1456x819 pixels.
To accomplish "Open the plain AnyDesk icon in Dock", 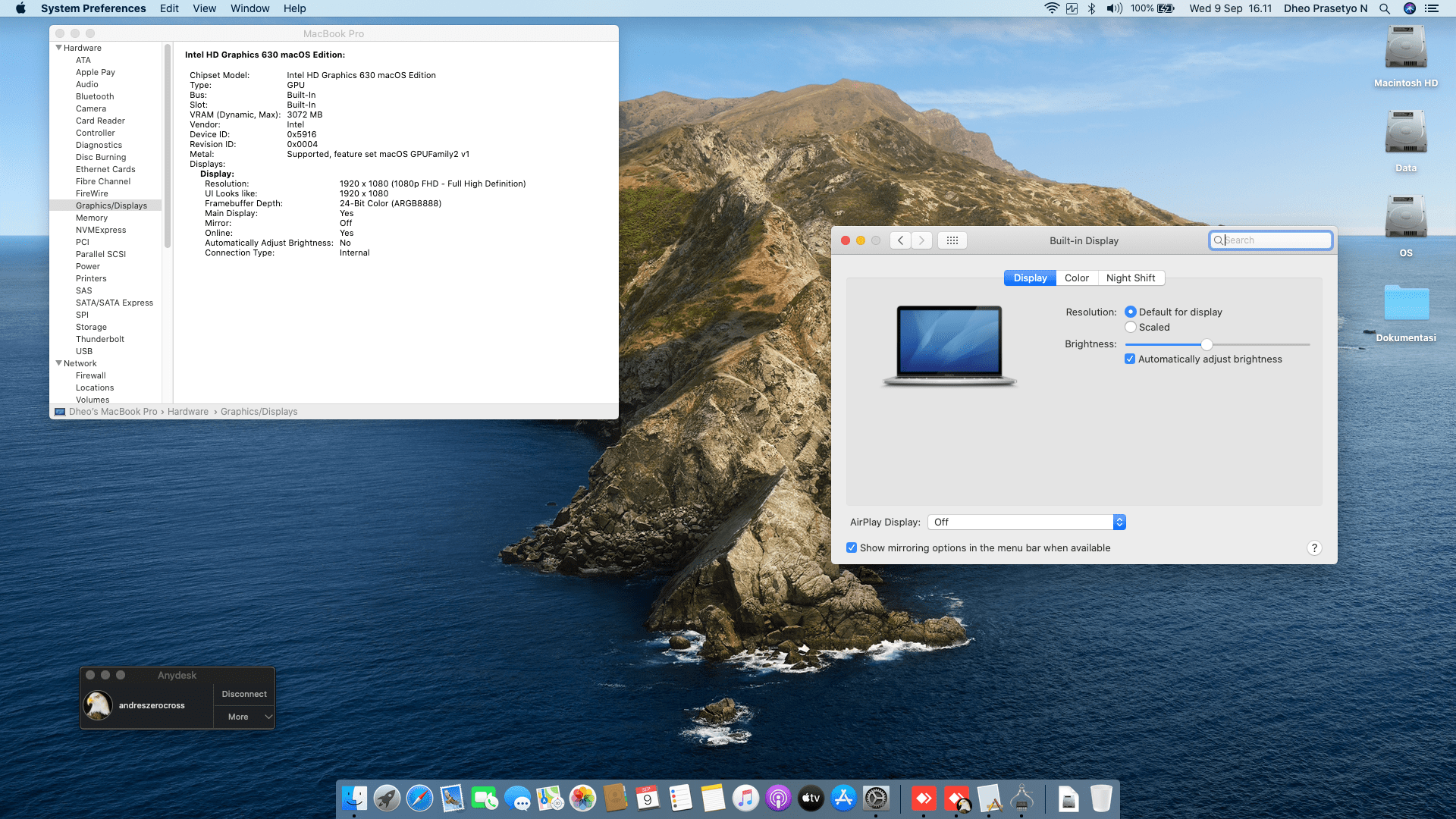I will click(924, 798).
